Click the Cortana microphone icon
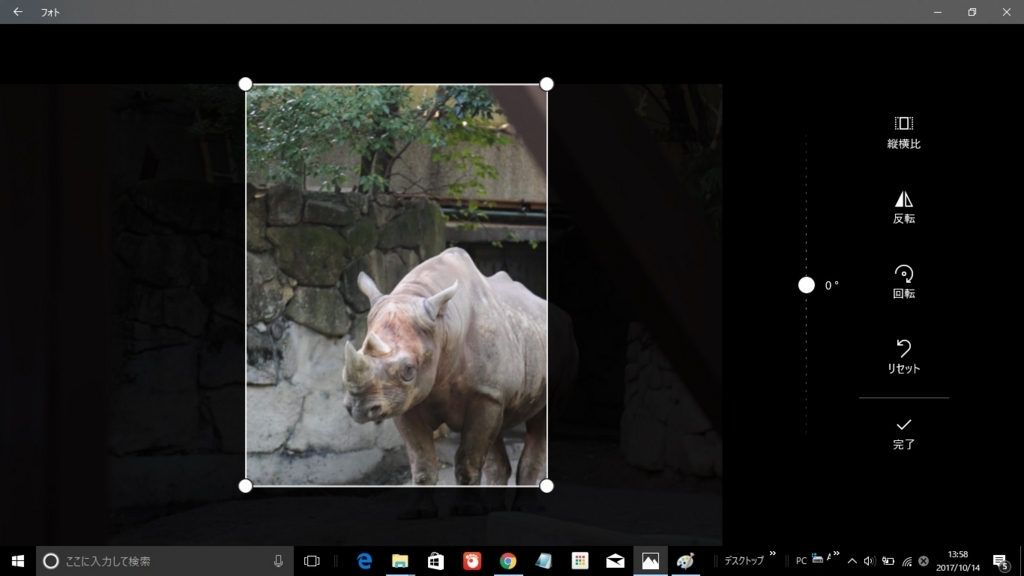The image size is (1024, 576). pyautogui.click(x=278, y=561)
